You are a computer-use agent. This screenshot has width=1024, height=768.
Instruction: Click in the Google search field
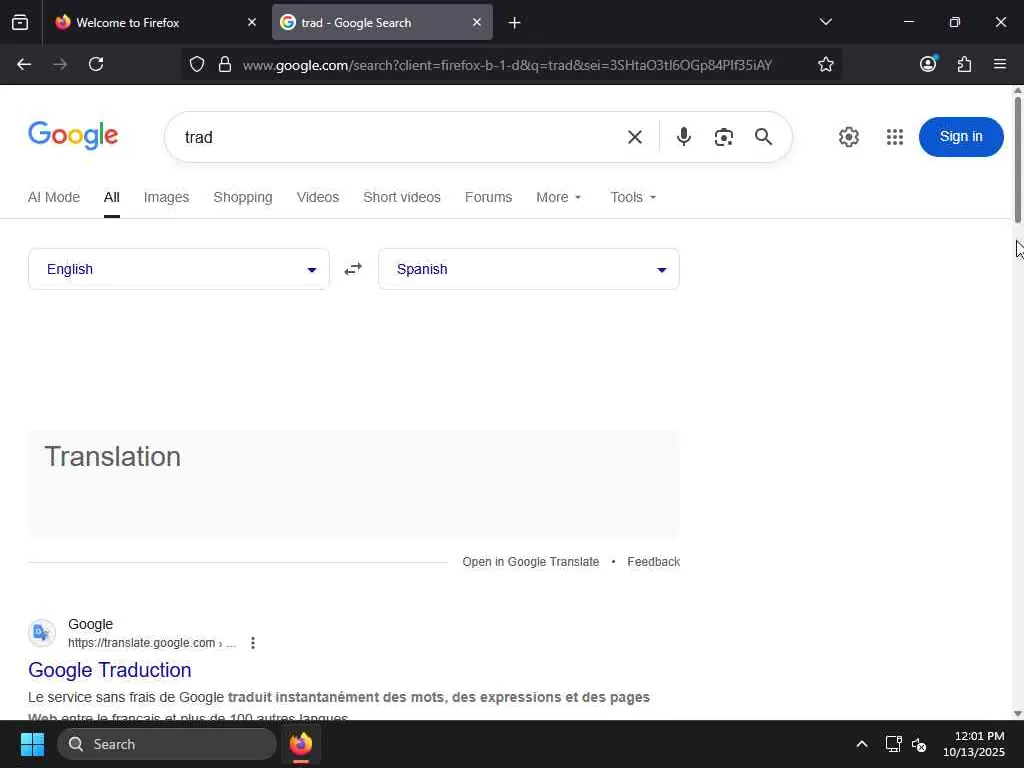pyautogui.click(x=398, y=137)
